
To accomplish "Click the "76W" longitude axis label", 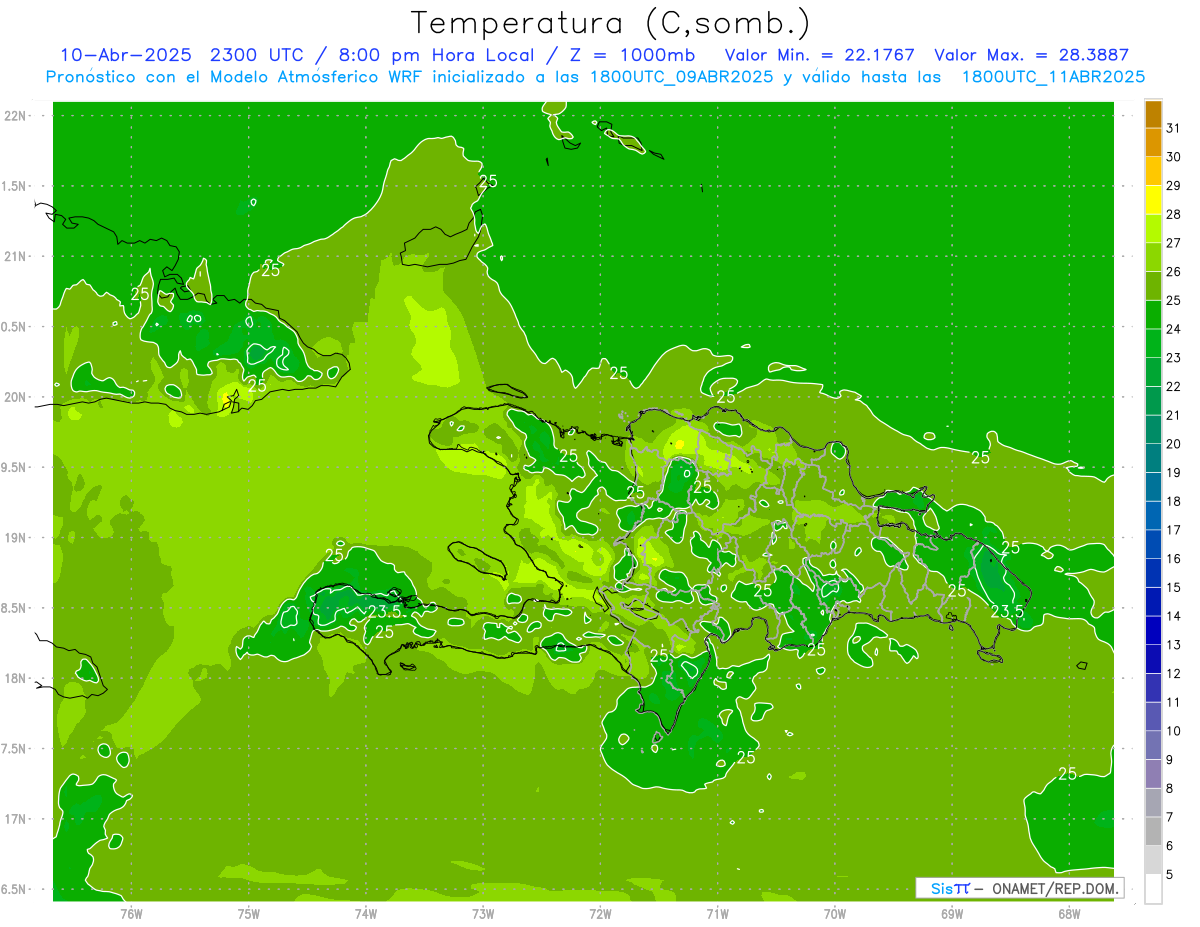I will pyautogui.click(x=131, y=914).
